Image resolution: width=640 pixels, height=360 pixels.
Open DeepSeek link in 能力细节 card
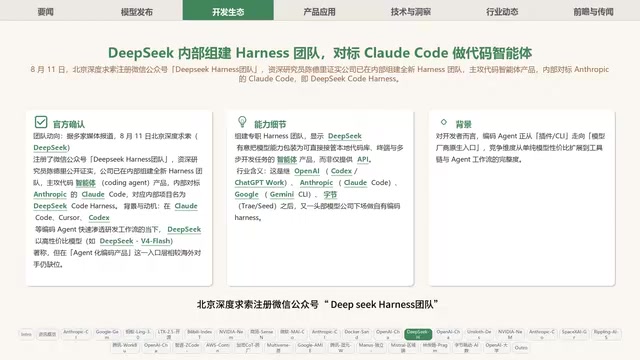(345, 136)
